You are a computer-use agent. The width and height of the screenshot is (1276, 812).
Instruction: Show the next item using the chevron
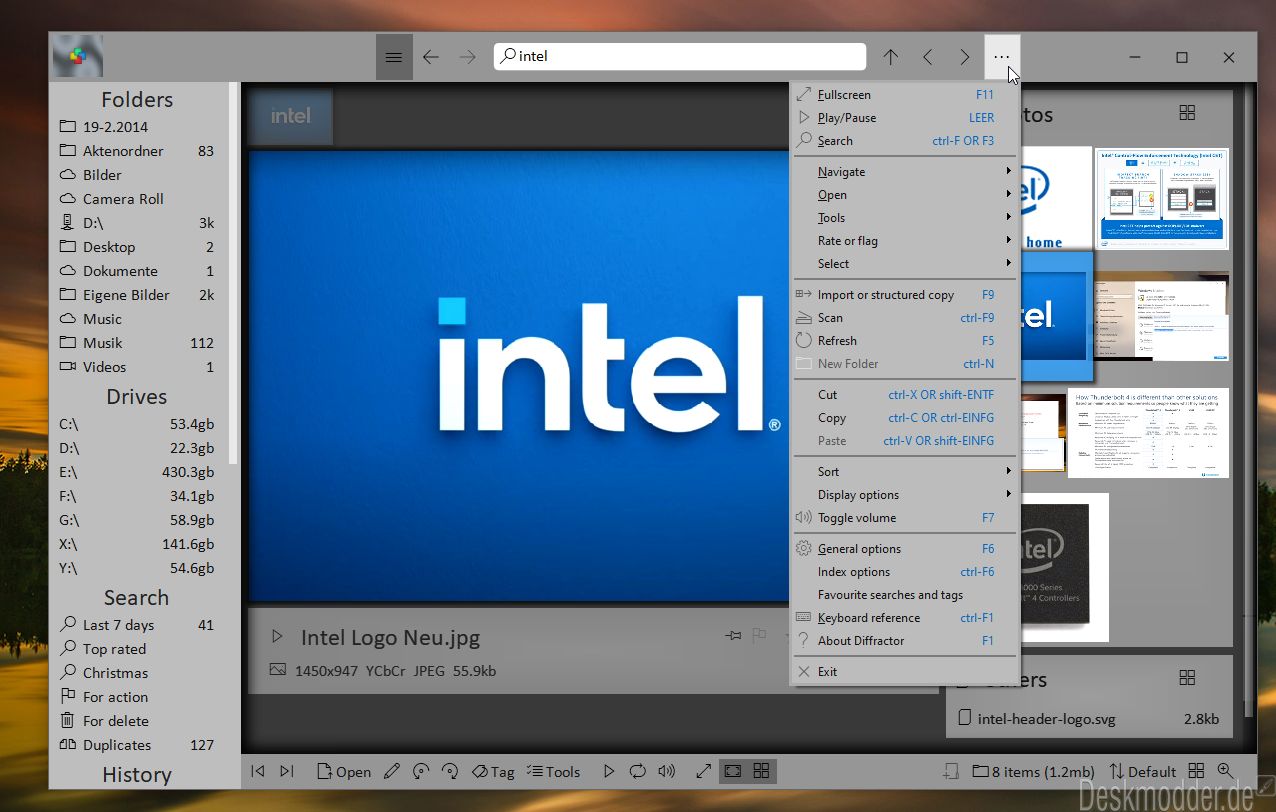click(964, 57)
